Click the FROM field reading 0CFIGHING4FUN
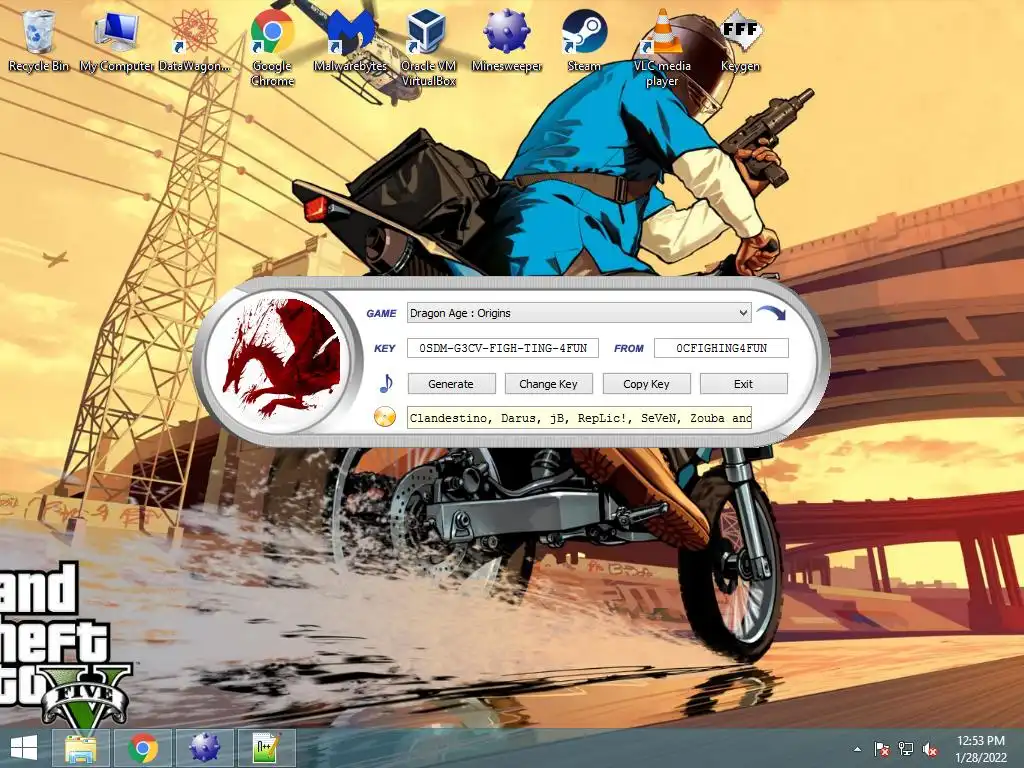 tap(722, 348)
